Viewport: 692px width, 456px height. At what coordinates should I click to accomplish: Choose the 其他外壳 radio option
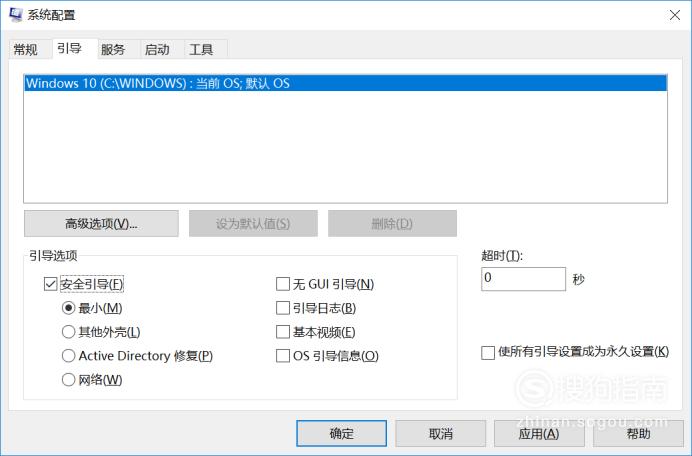click(68, 332)
